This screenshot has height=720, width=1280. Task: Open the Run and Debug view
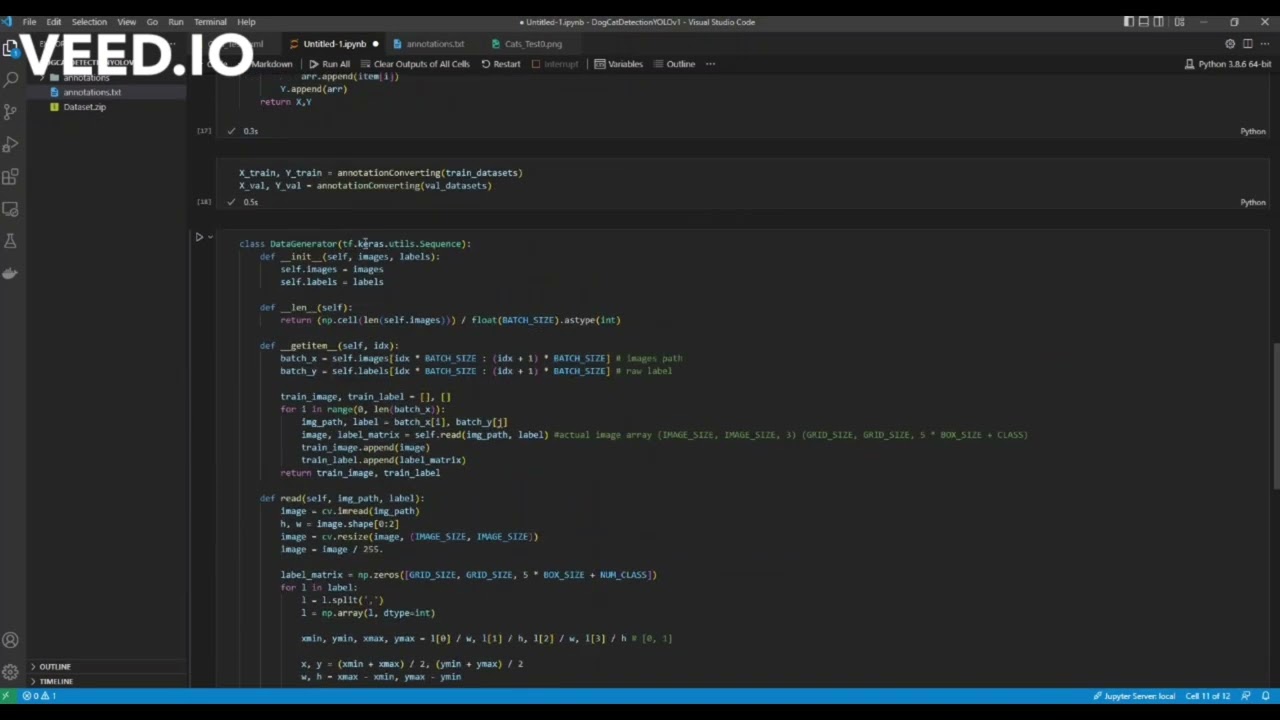pyautogui.click(x=11, y=144)
